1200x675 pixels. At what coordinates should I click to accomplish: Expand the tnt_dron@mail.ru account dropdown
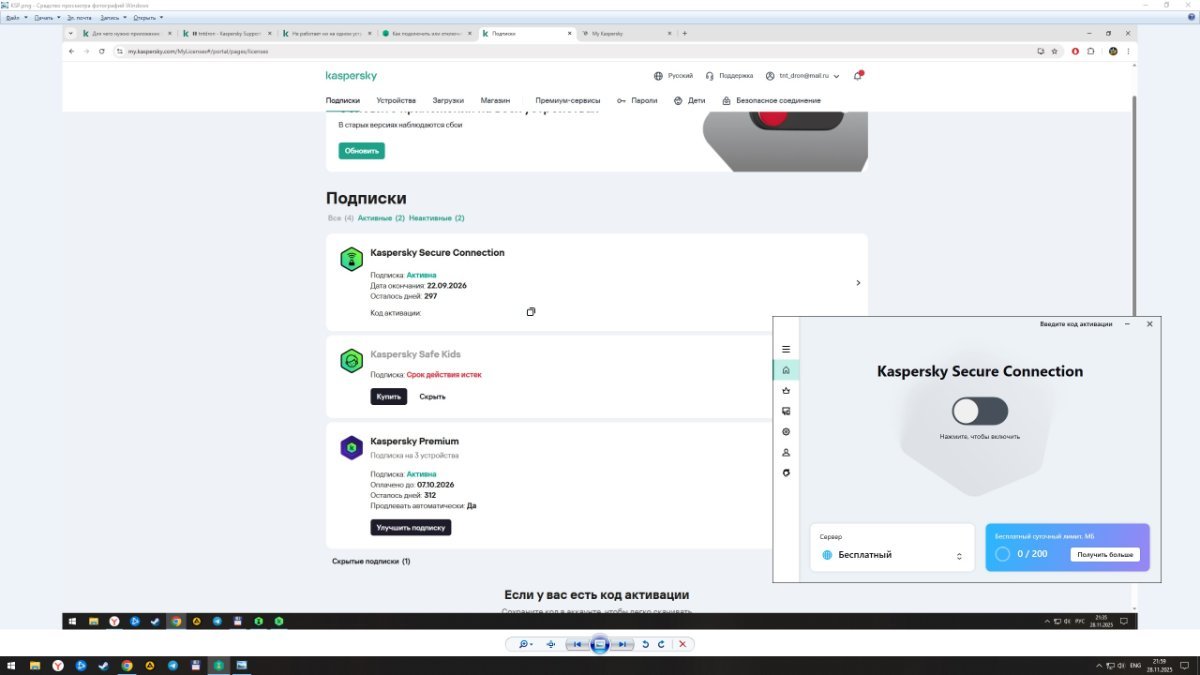pyautogui.click(x=802, y=76)
